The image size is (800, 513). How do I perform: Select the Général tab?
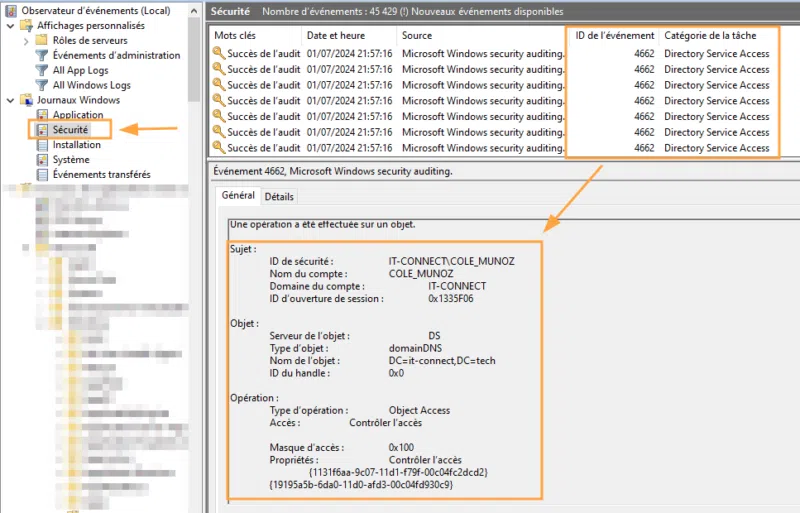coord(238,196)
